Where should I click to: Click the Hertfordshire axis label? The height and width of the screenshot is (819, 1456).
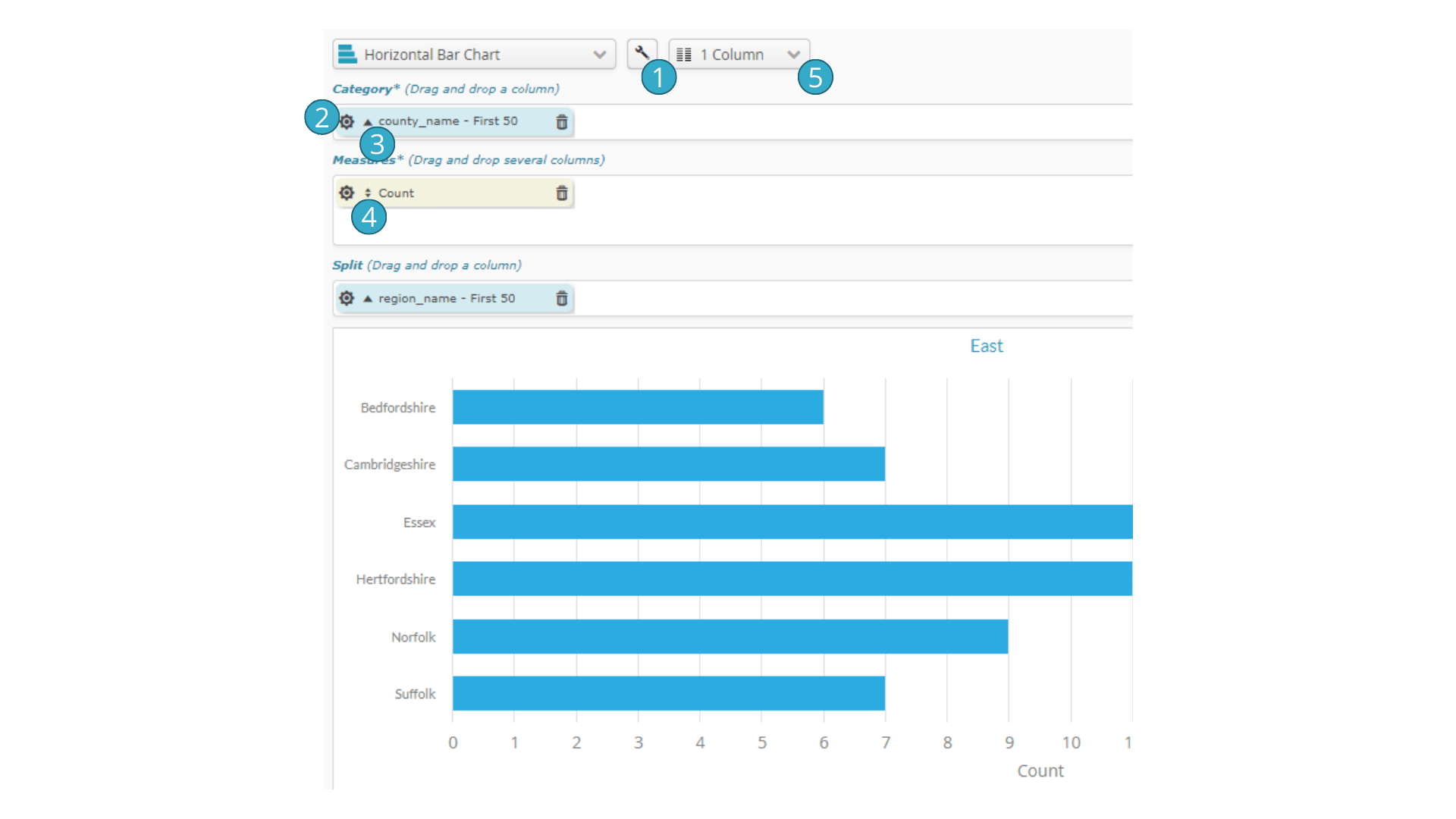(396, 579)
